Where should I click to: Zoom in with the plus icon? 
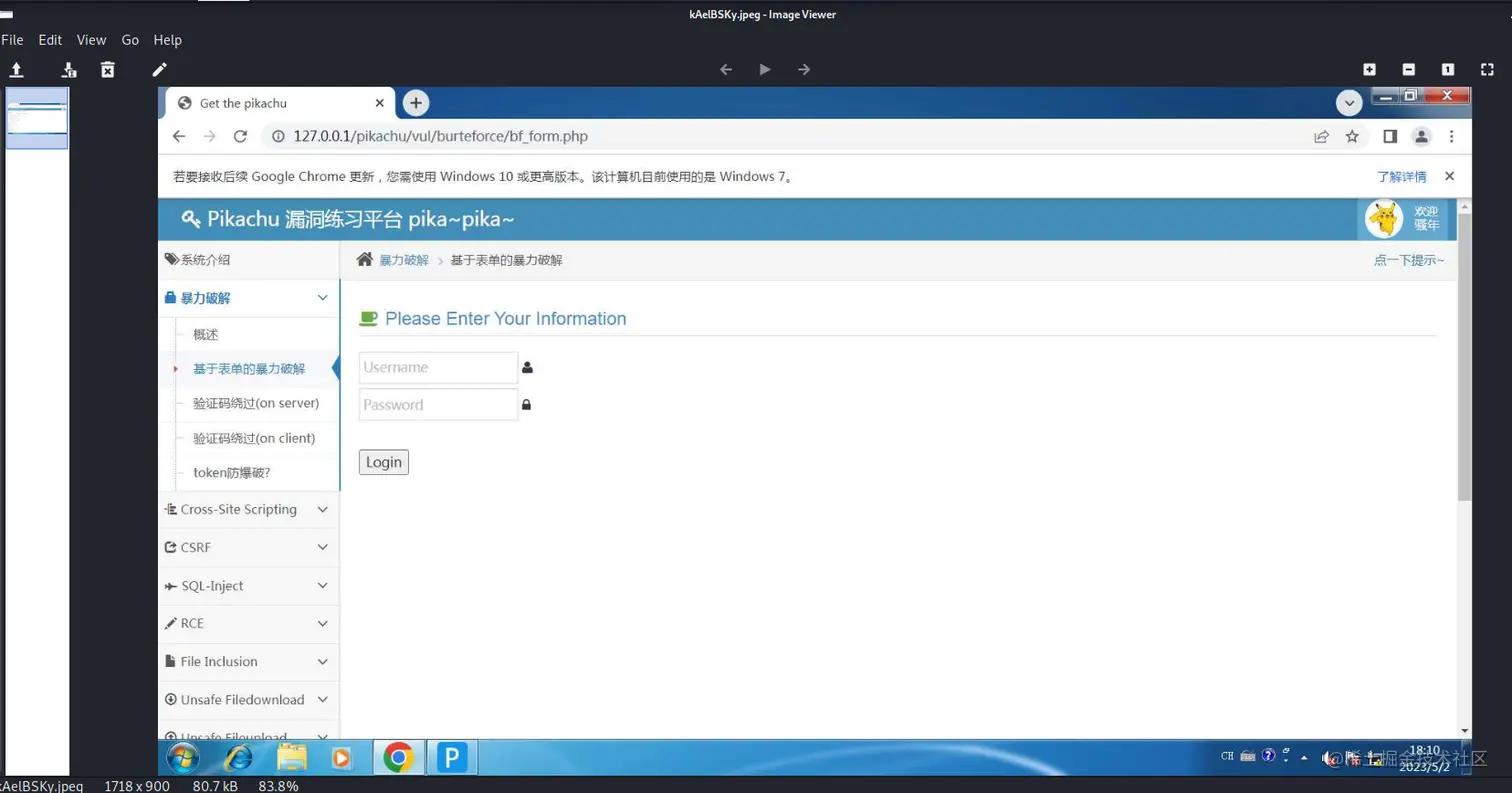1370,69
